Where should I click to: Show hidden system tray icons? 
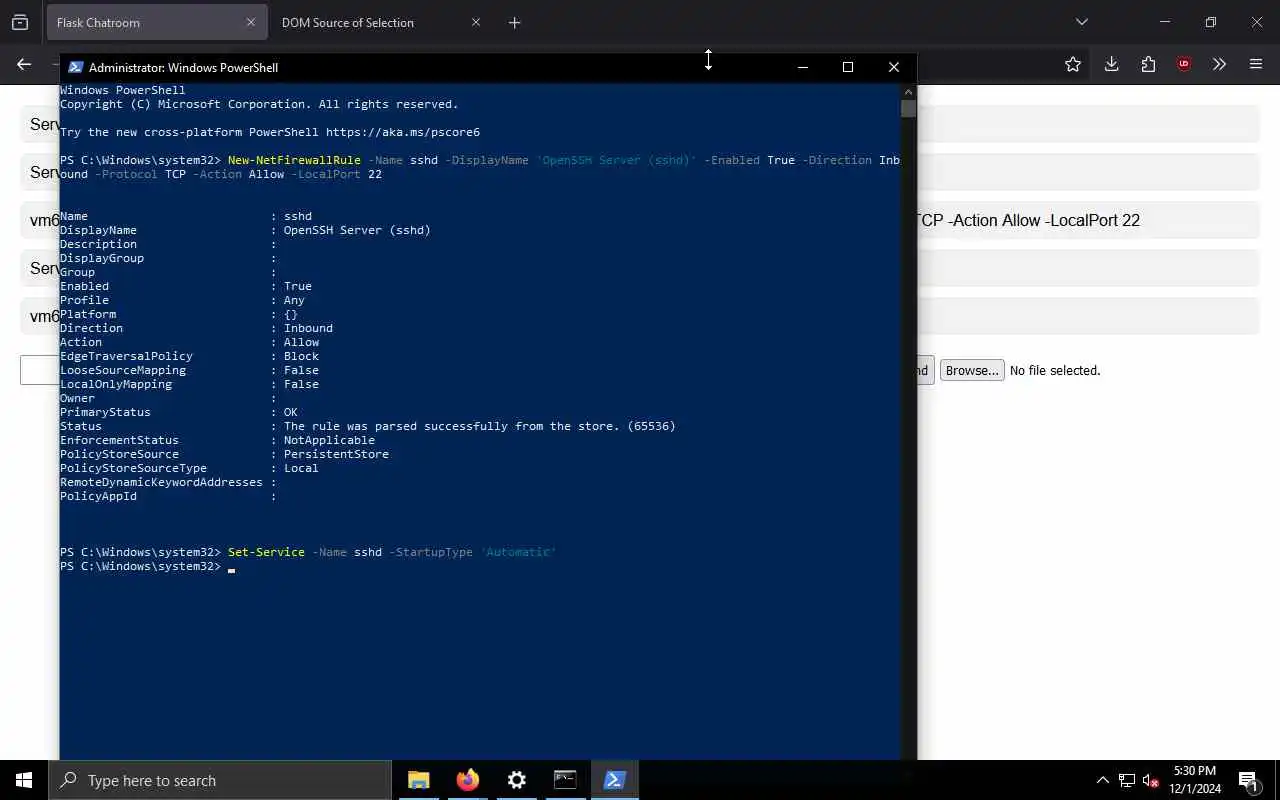point(1102,780)
